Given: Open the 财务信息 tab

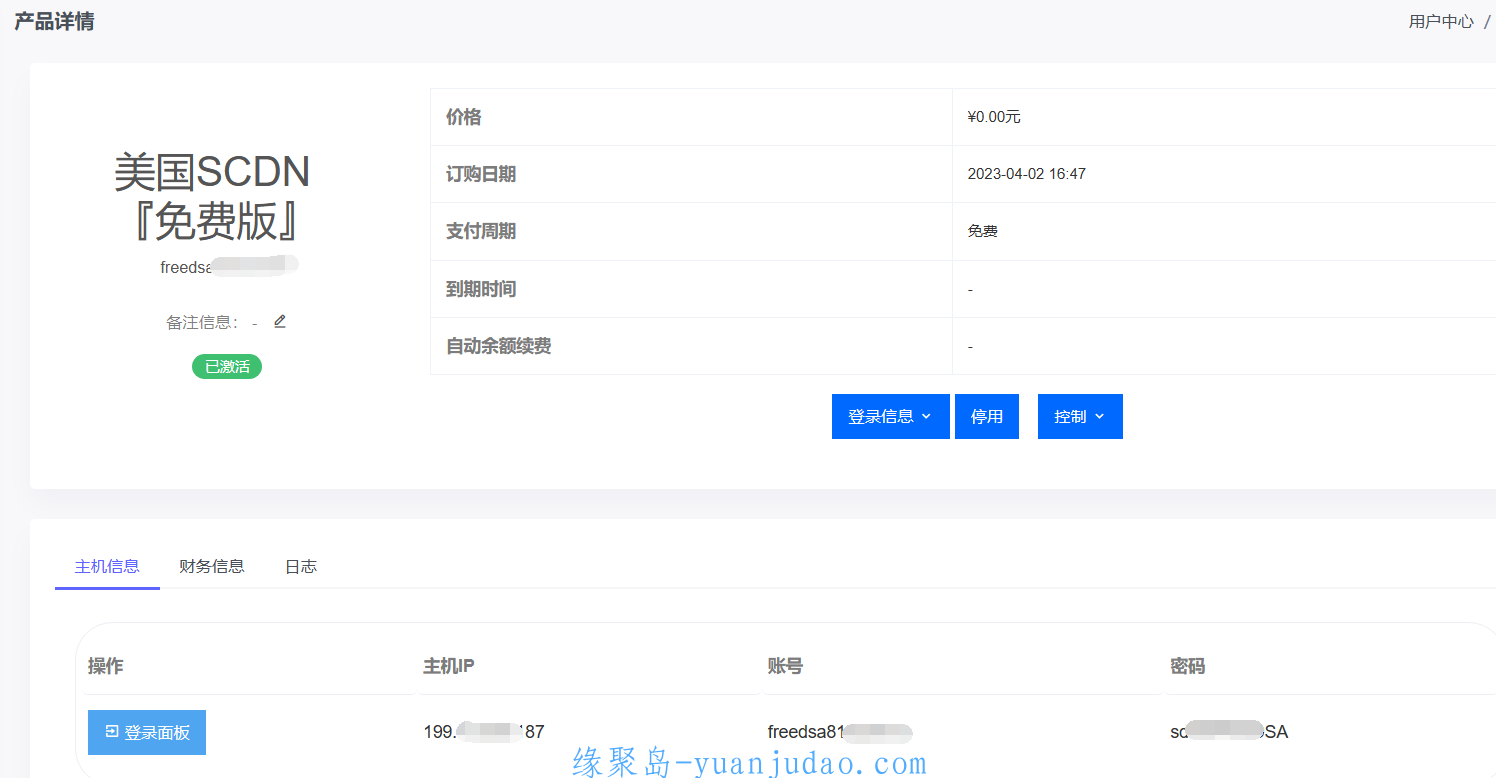Looking at the screenshot, I should tap(212, 566).
